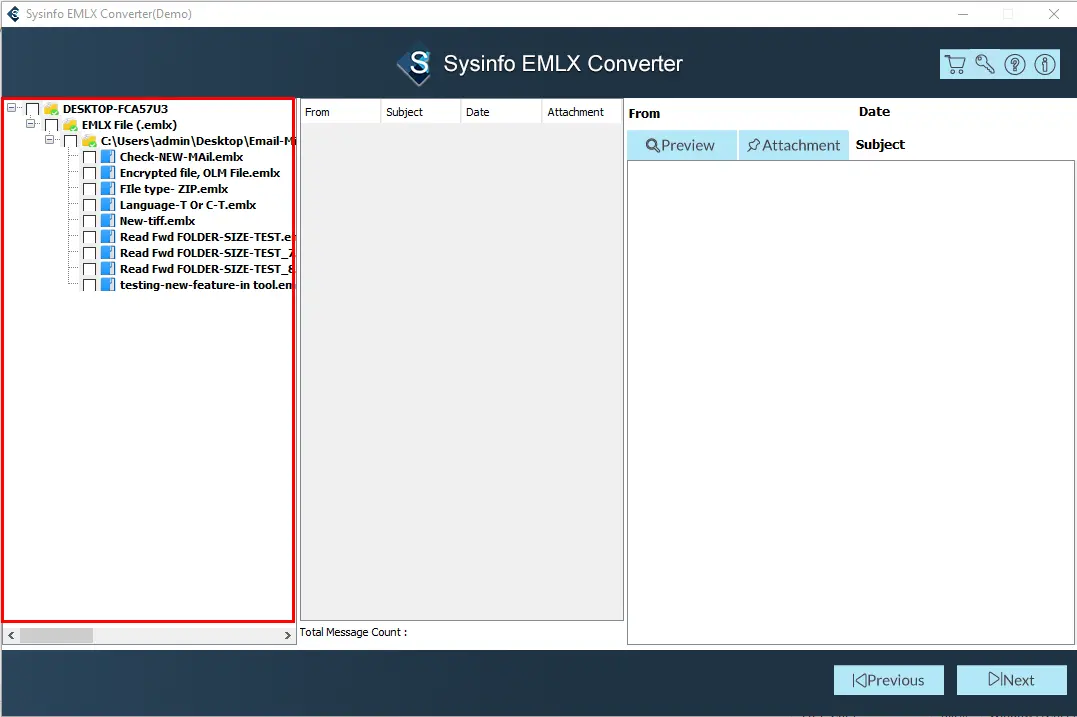
Task: Tick the Check-NEW-MAil.emlx checkbox
Action: pos(89,157)
